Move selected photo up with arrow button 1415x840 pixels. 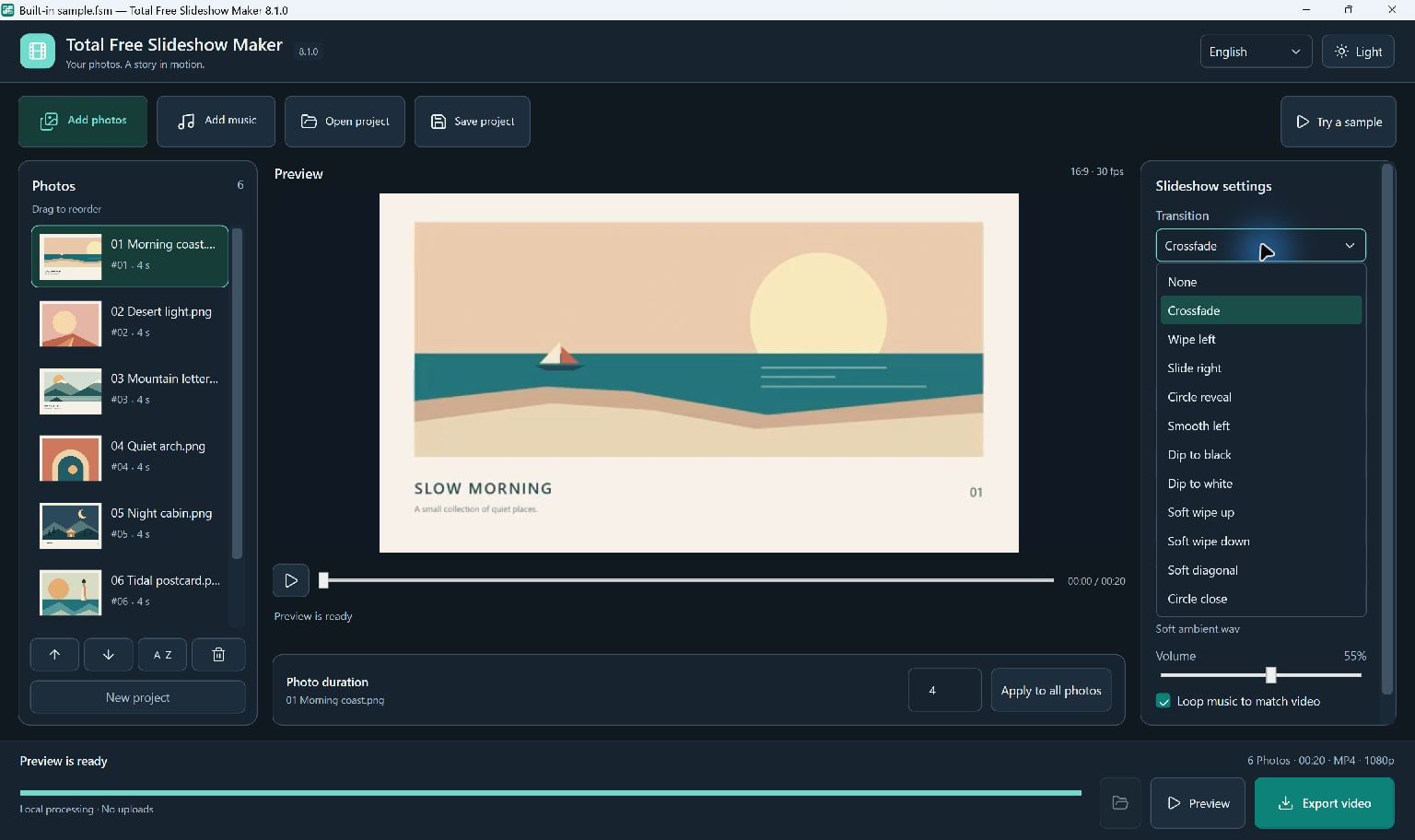tap(54, 655)
